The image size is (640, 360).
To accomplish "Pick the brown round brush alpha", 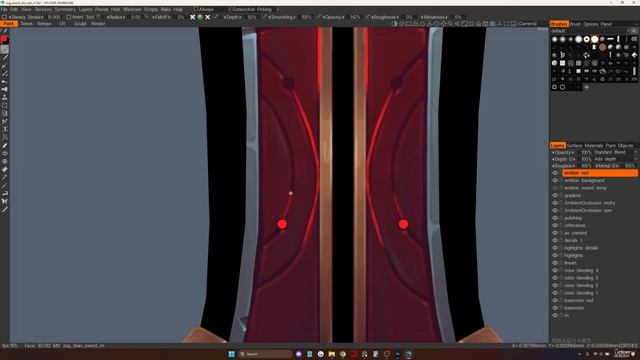I will click(x=602, y=47).
